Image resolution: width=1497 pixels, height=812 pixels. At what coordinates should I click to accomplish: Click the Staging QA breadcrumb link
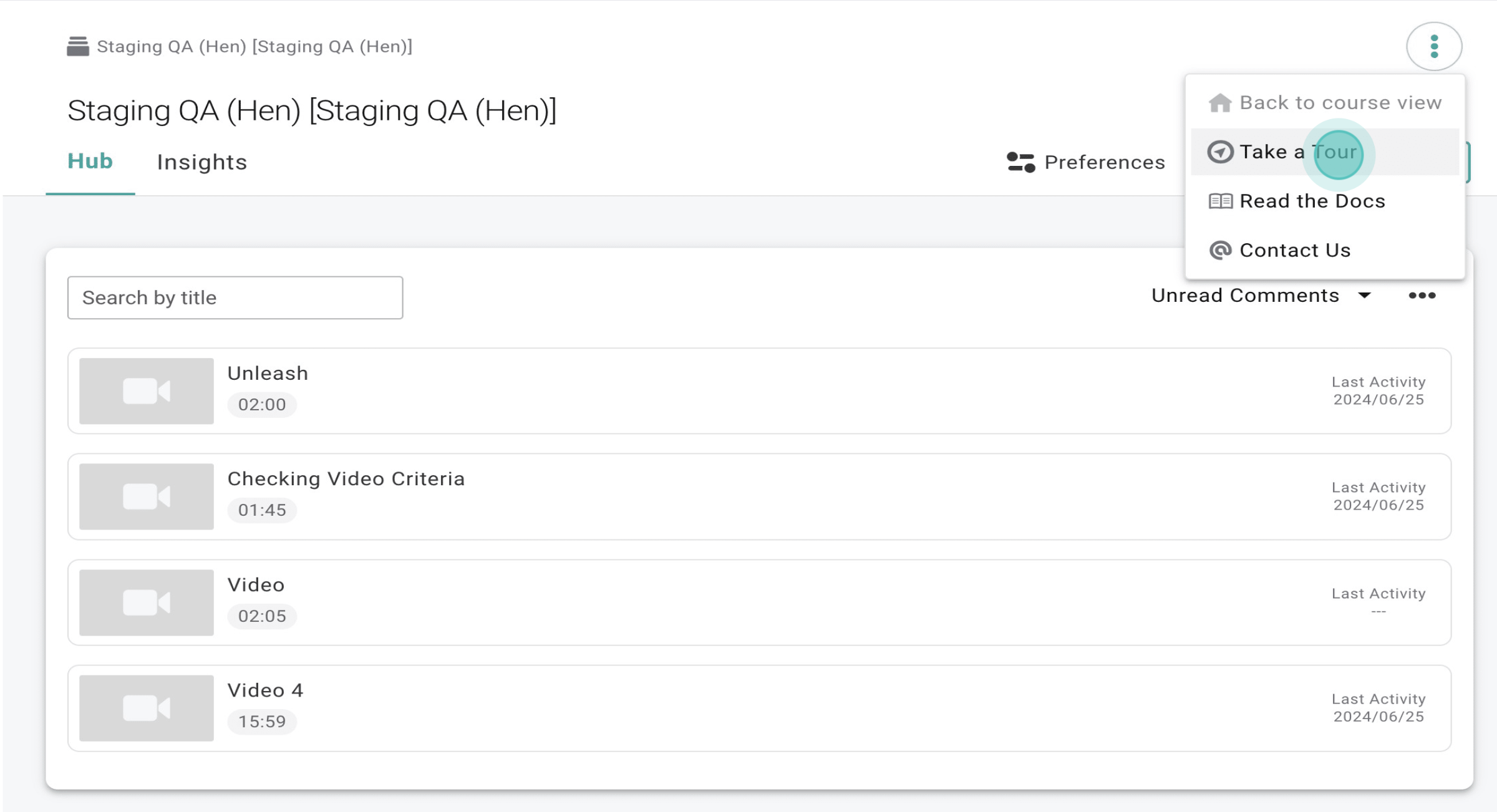[254, 47]
